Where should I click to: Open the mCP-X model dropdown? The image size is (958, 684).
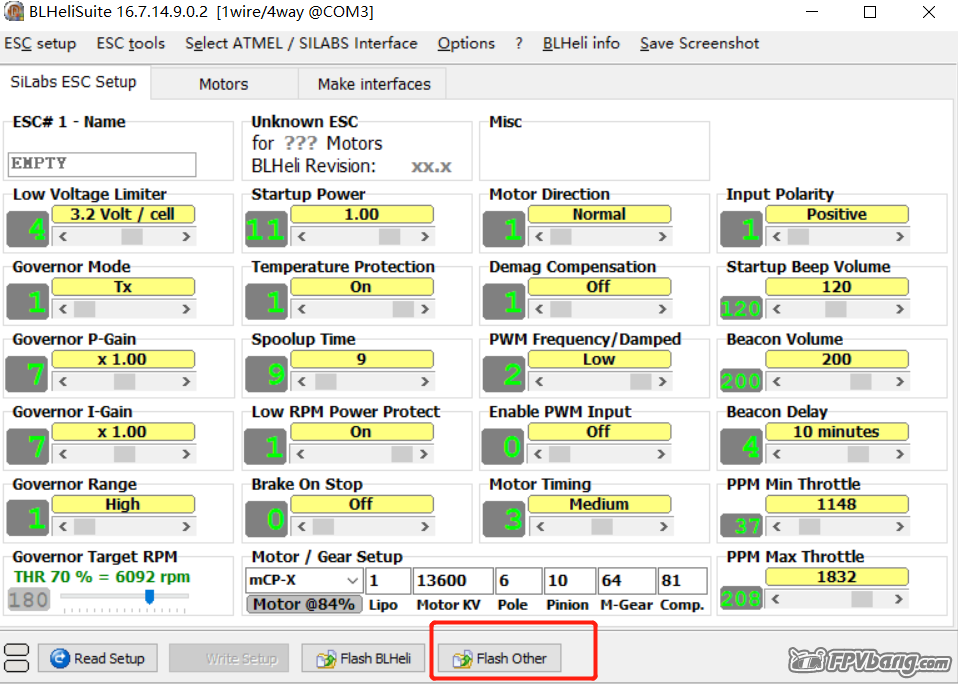click(304, 580)
